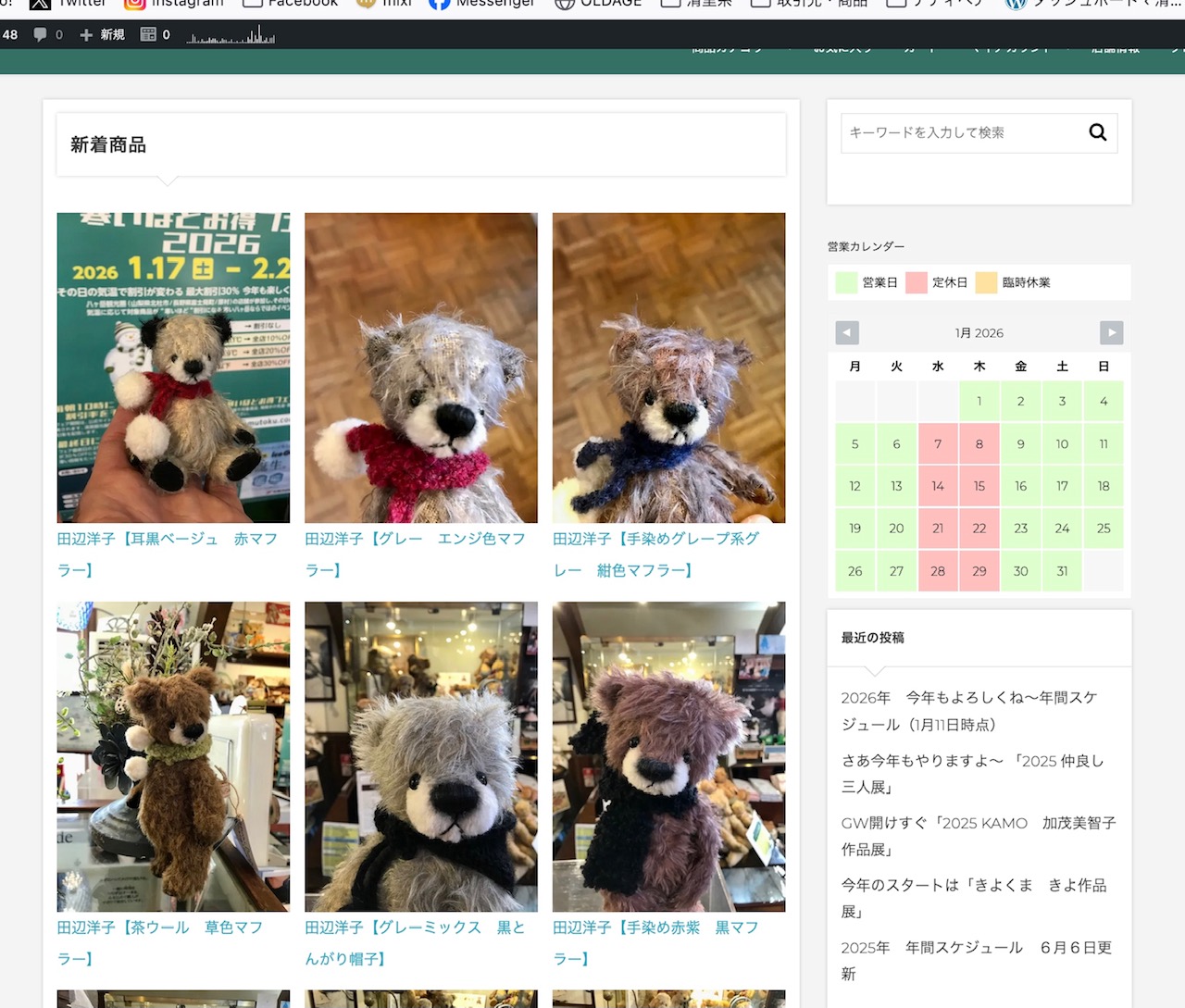
Task: Click the brown wool bear thumbnail image
Action: [173, 756]
